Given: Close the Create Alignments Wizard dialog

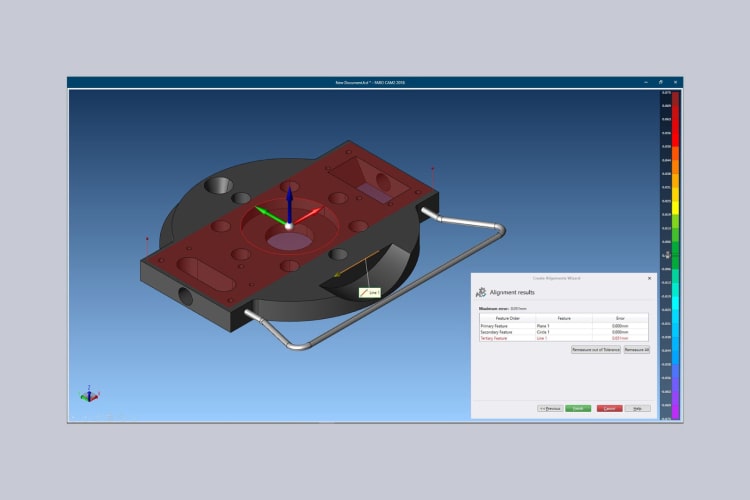Looking at the screenshot, I should click(649, 278).
